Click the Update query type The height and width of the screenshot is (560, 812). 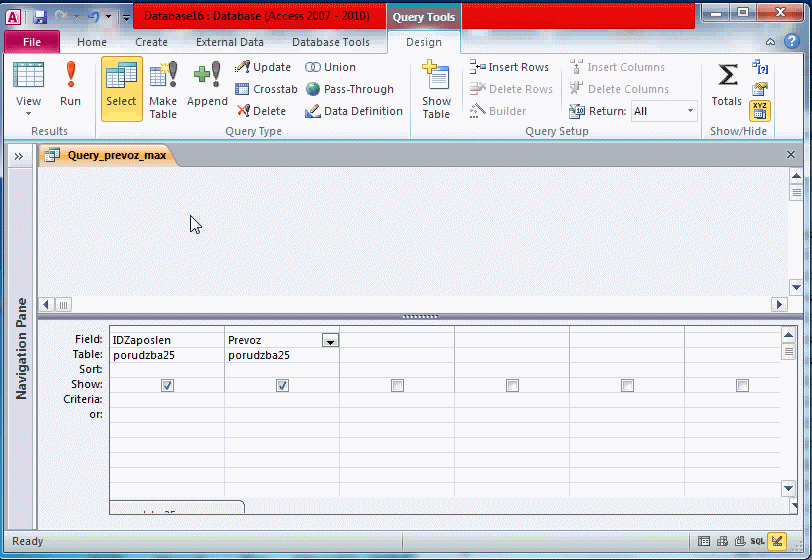click(x=263, y=67)
